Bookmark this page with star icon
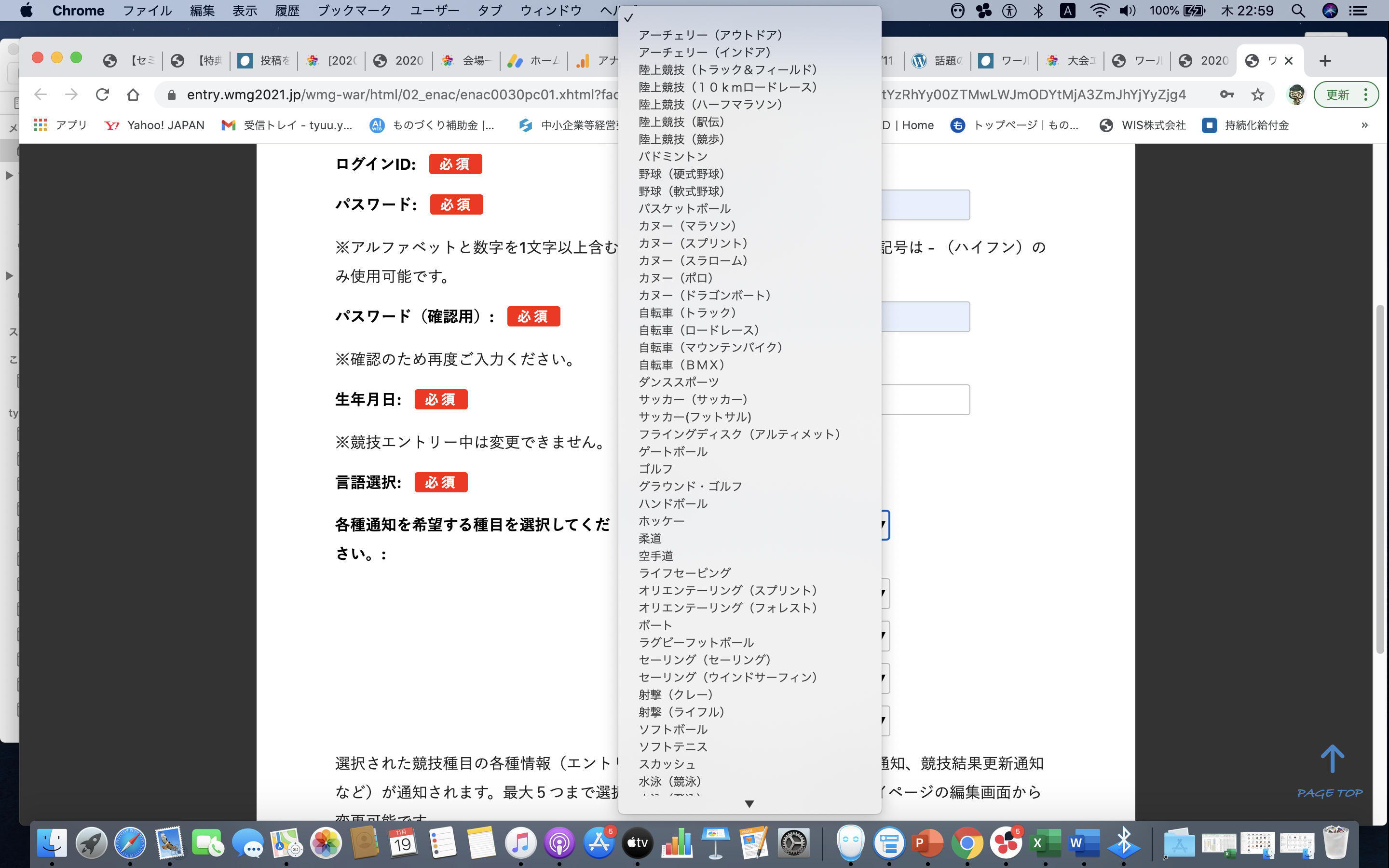The image size is (1389, 868). [x=1257, y=95]
